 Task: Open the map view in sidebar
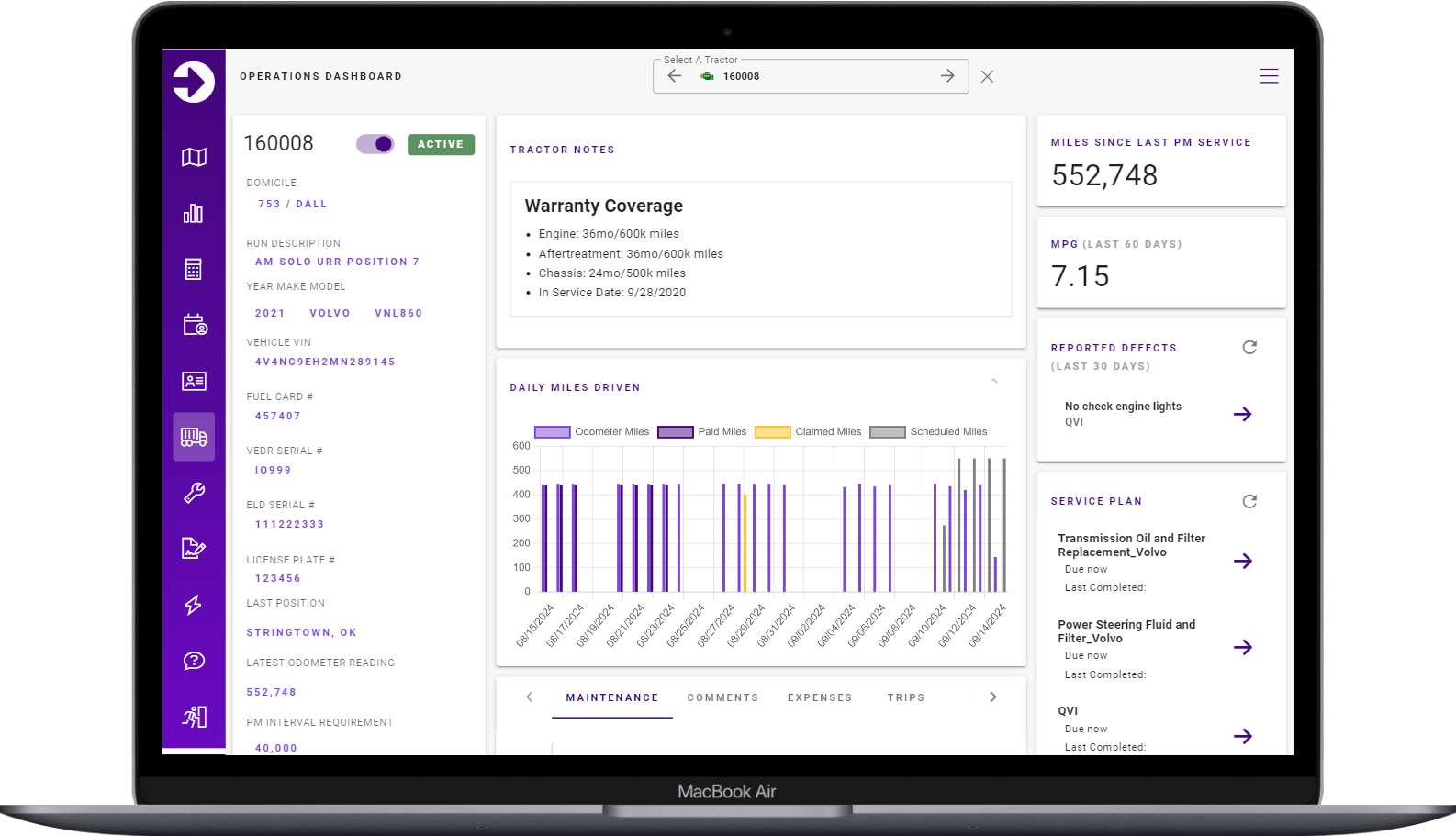pyautogui.click(x=194, y=158)
